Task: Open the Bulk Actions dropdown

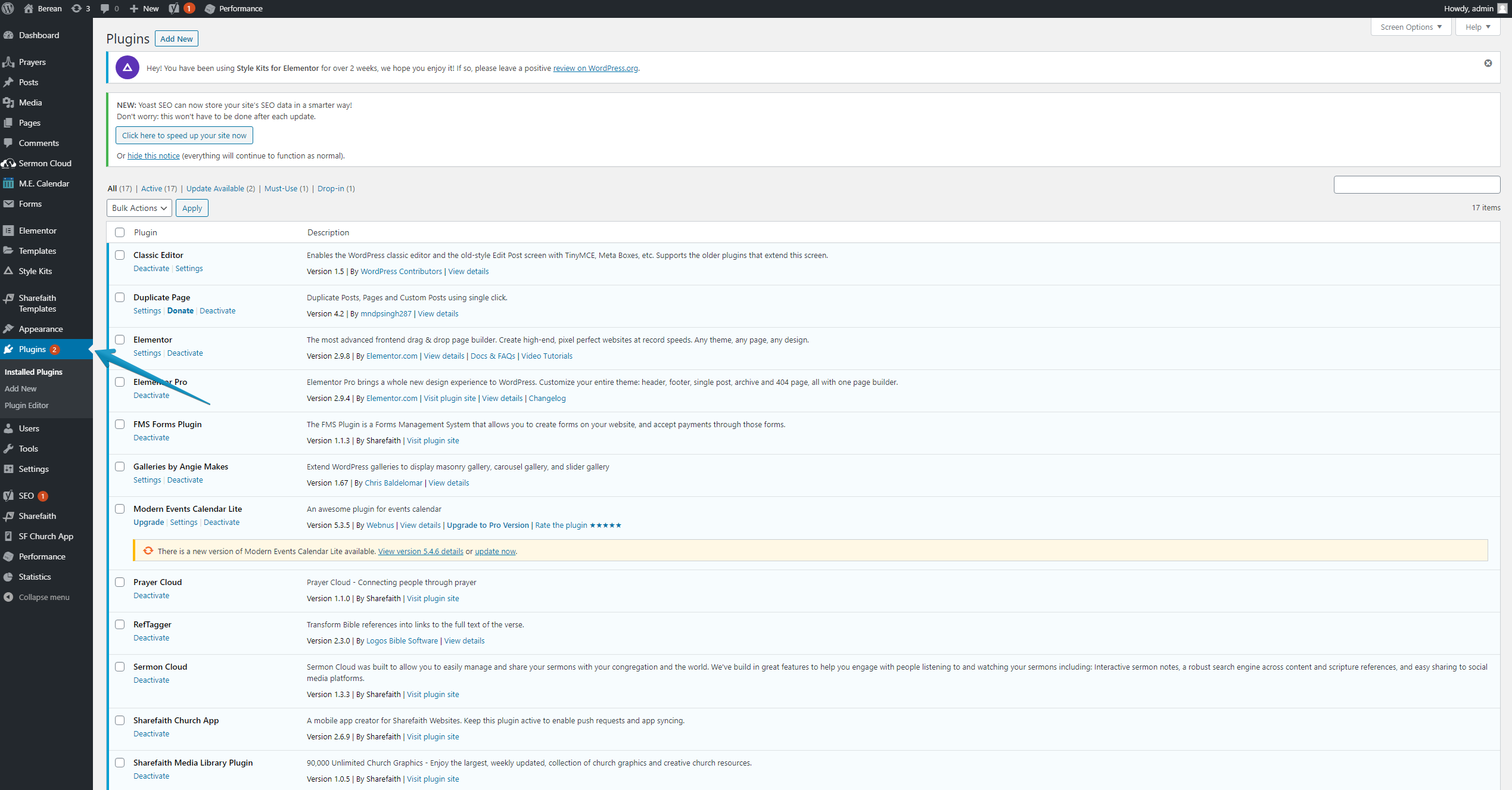Action: pos(139,208)
